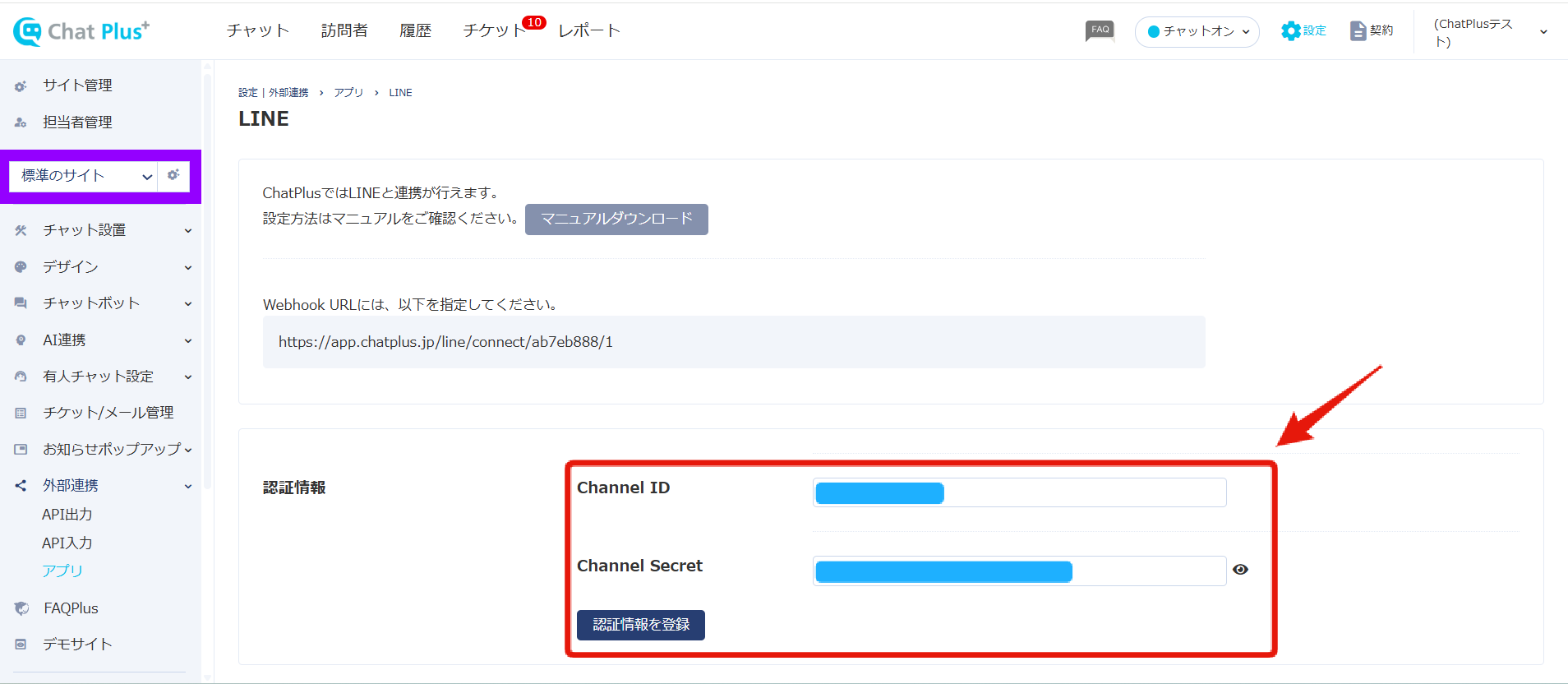Click the AI連携 icon in sidebar
1568x684 pixels.
[21, 340]
